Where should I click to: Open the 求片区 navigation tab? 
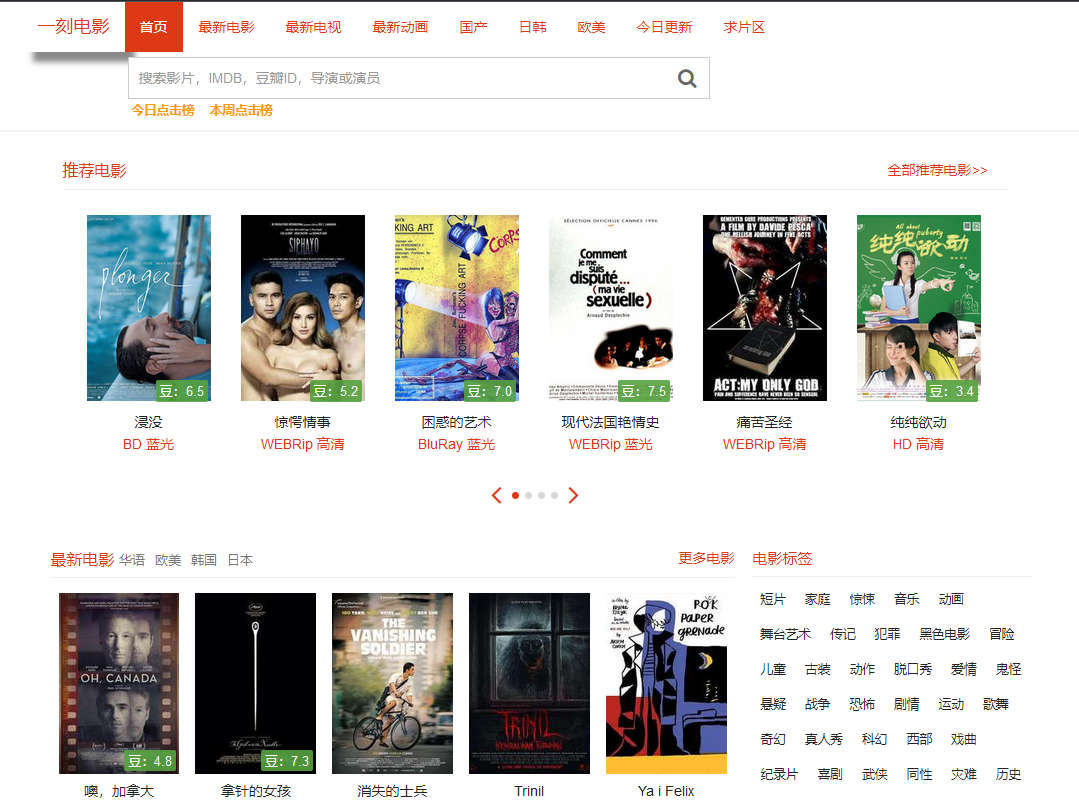(x=744, y=27)
